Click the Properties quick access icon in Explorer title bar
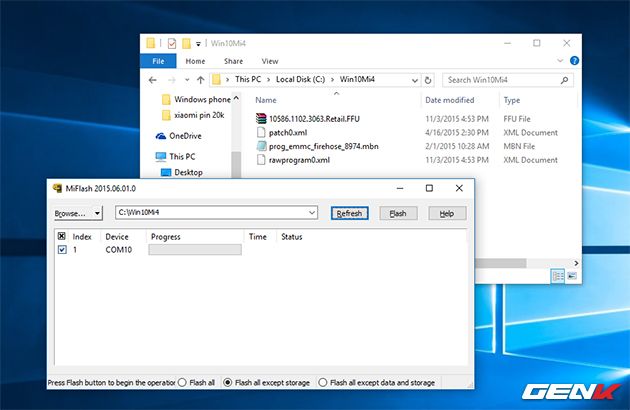Image resolution: width=630 pixels, height=410 pixels. (172, 43)
